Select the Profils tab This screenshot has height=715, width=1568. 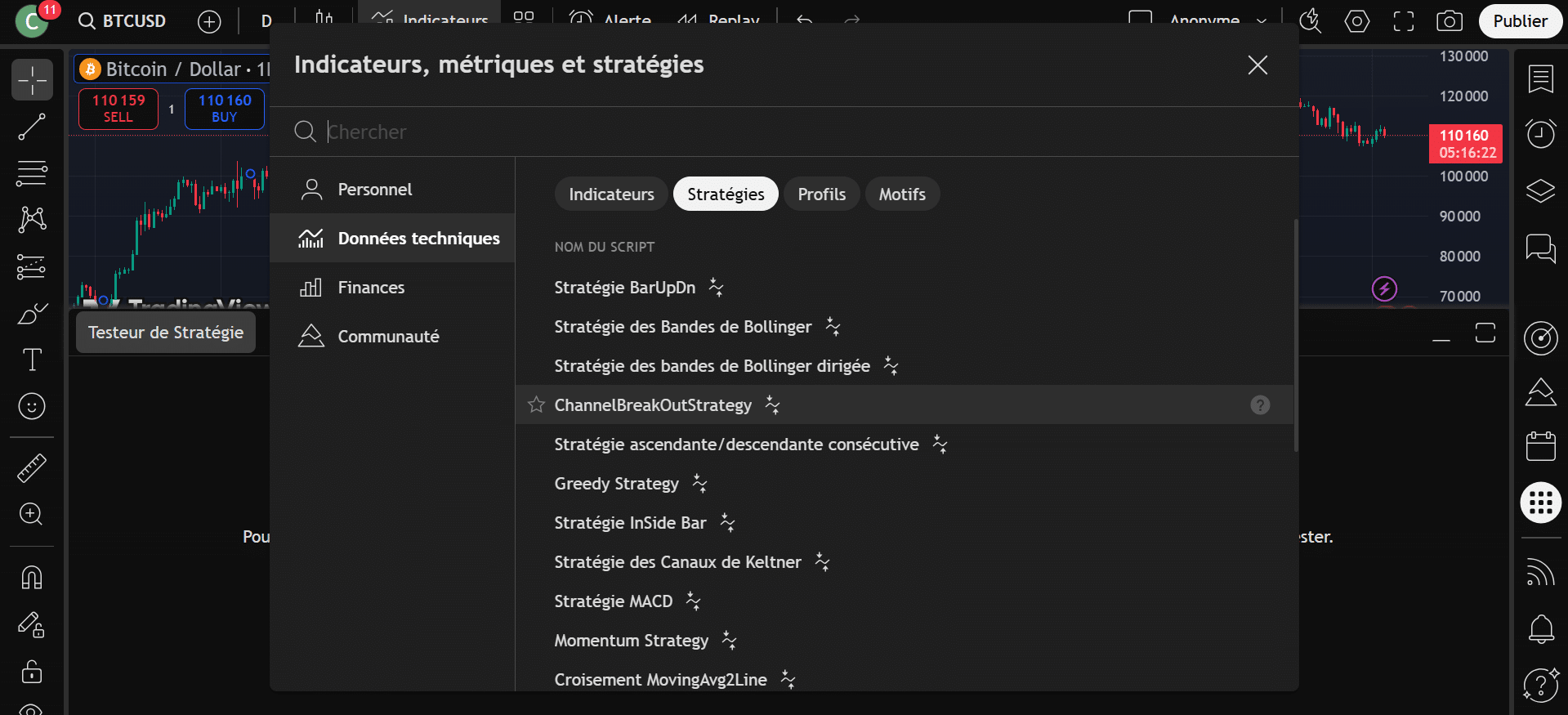pyautogui.click(x=821, y=194)
